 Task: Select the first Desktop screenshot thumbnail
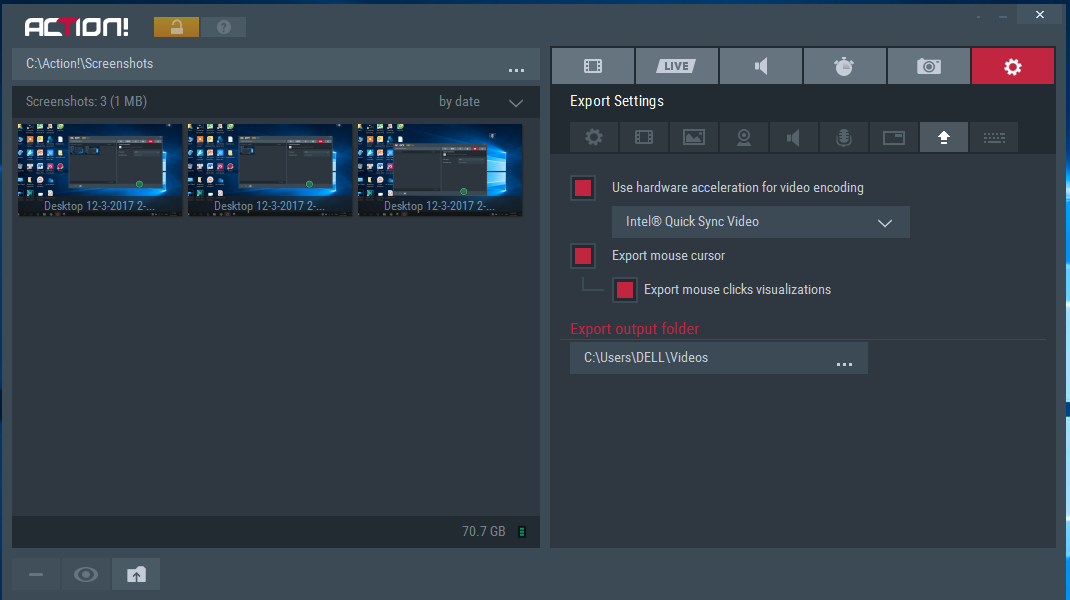(x=100, y=169)
